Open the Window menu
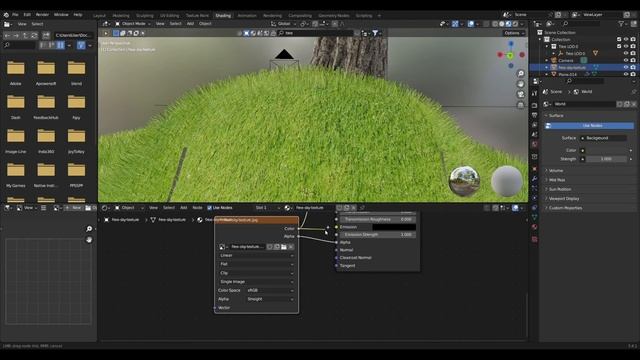This screenshot has height=360, width=640. (x=61, y=15)
